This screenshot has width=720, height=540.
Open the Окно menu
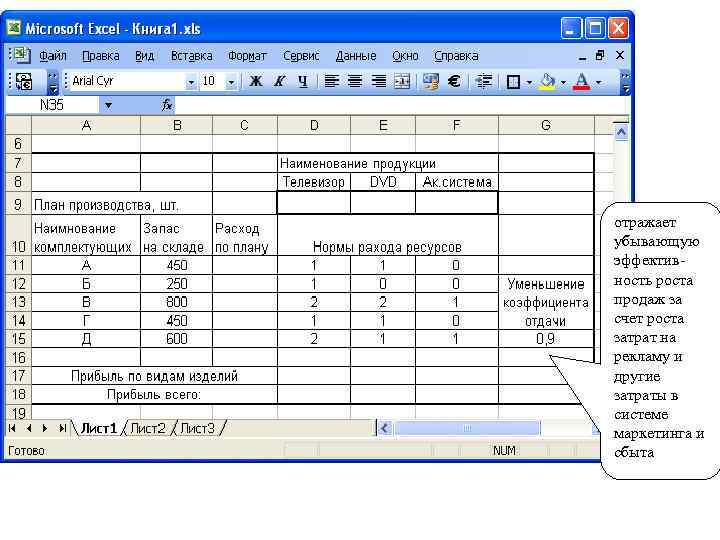(x=405, y=56)
